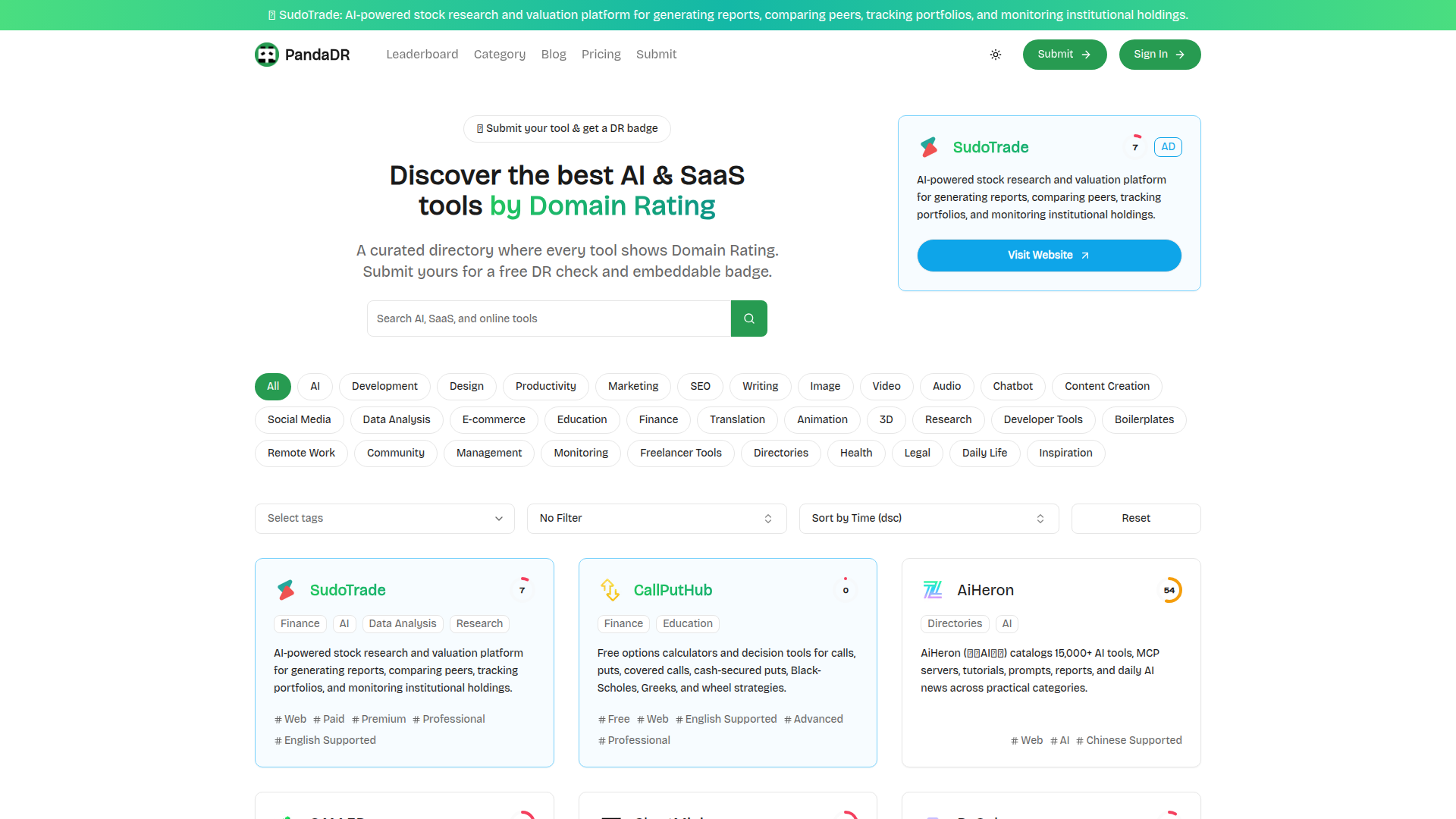Open Blog in the navigation
The width and height of the screenshot is (1456, 819).
(x=554, y=55)
